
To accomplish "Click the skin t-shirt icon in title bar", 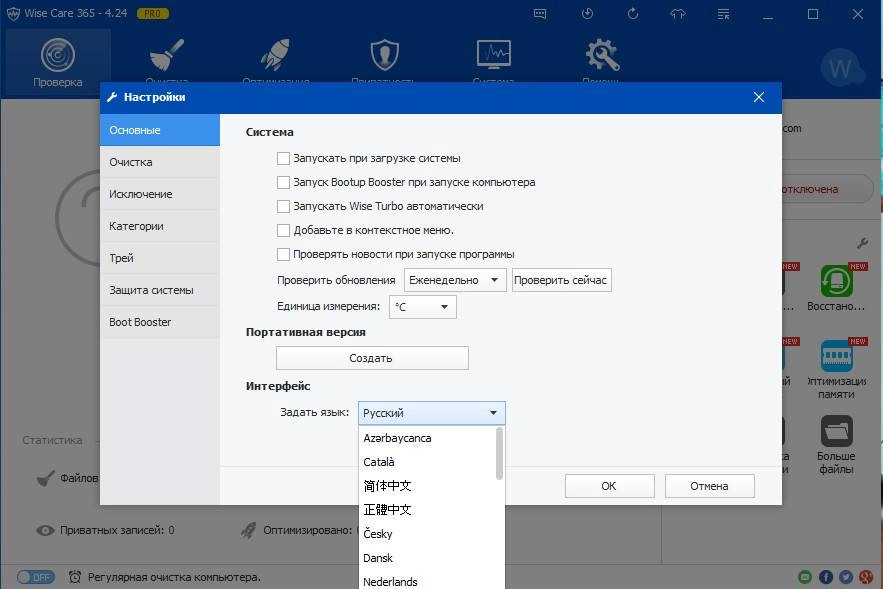I will point(678,14).
